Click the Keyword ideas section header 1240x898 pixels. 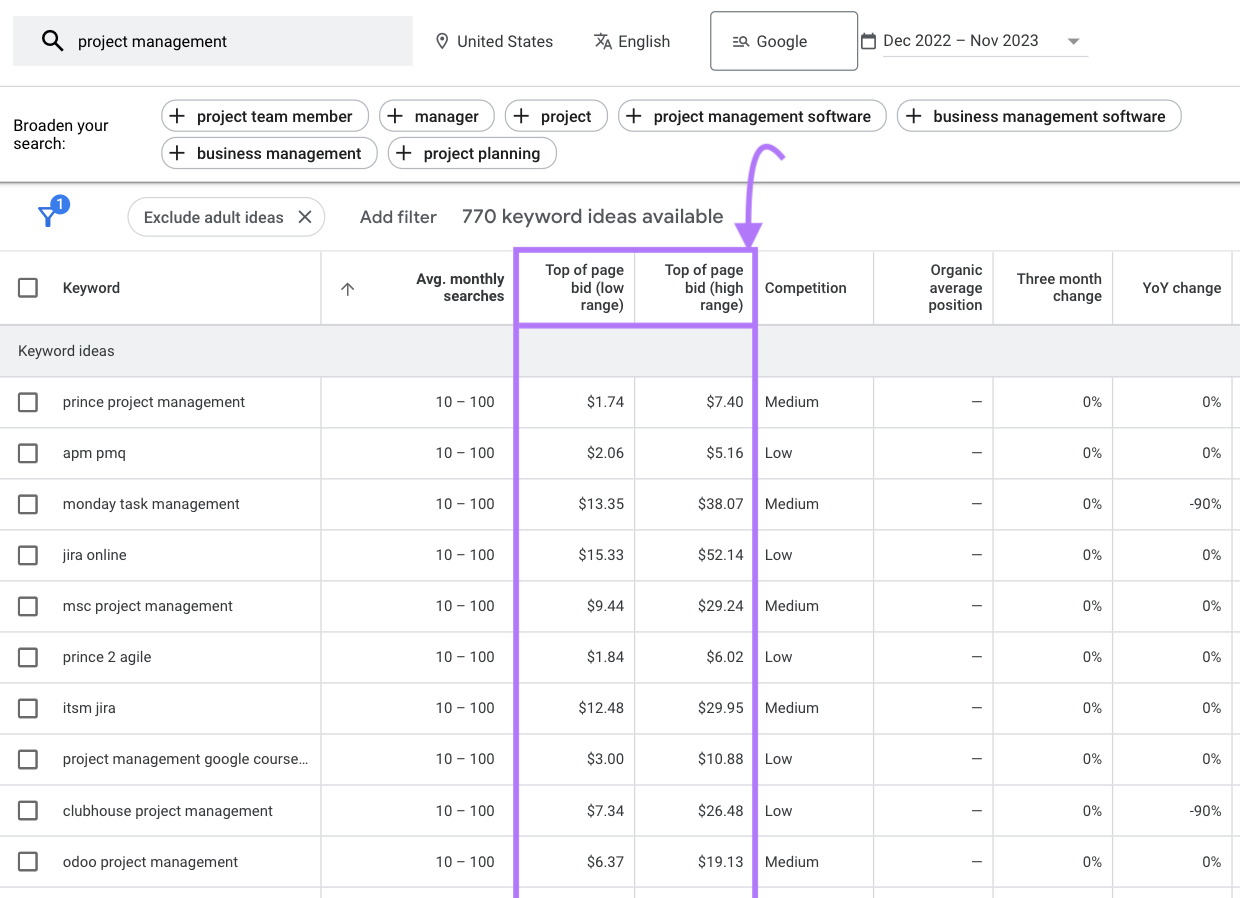pos(66,351)
